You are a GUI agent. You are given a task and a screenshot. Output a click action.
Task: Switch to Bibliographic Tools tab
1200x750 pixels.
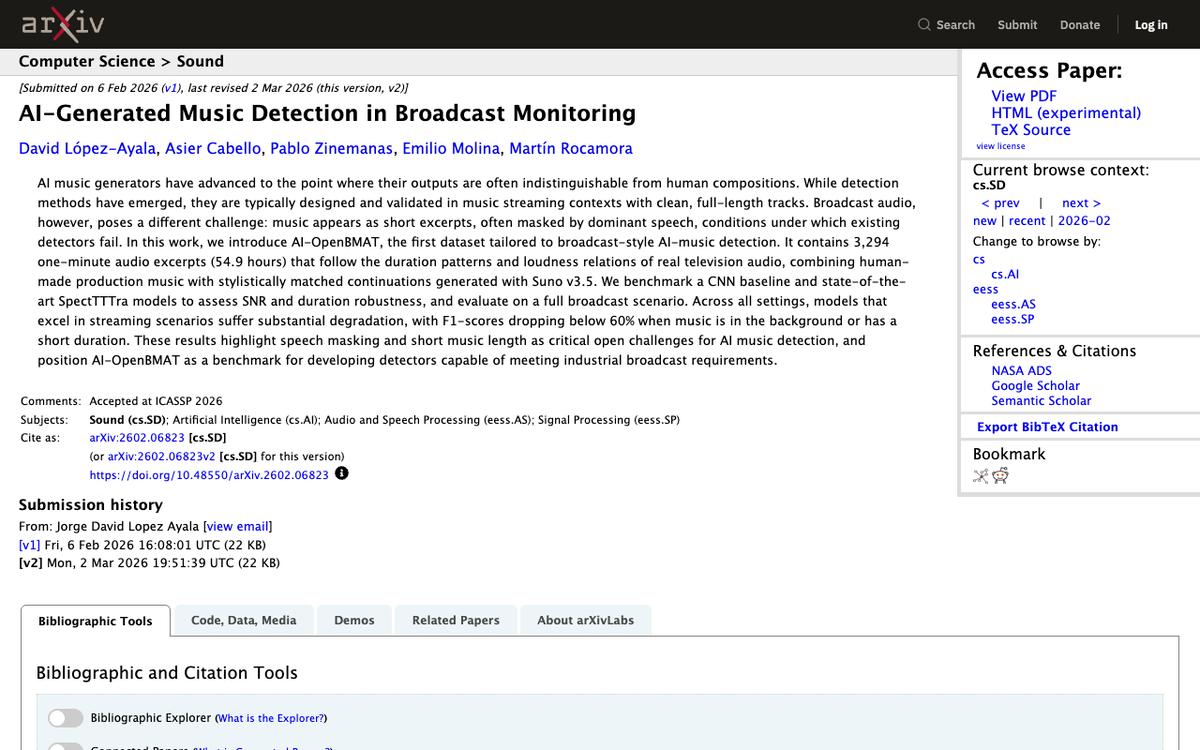coord(95,621)
